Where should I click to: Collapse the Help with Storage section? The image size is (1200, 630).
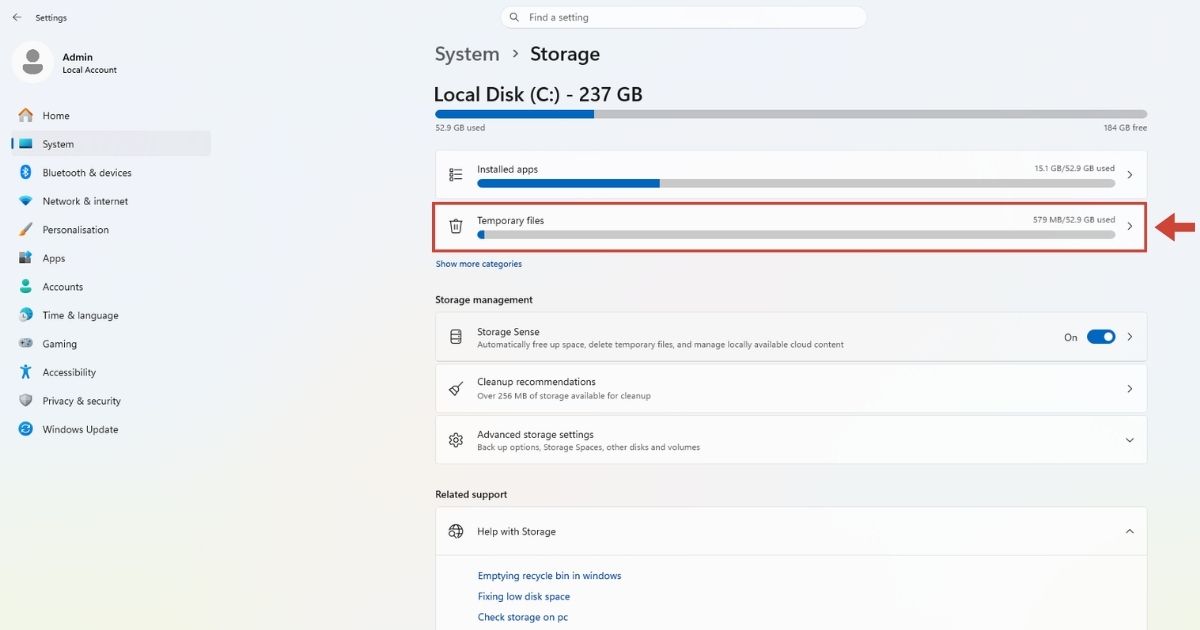point(1130,531)
